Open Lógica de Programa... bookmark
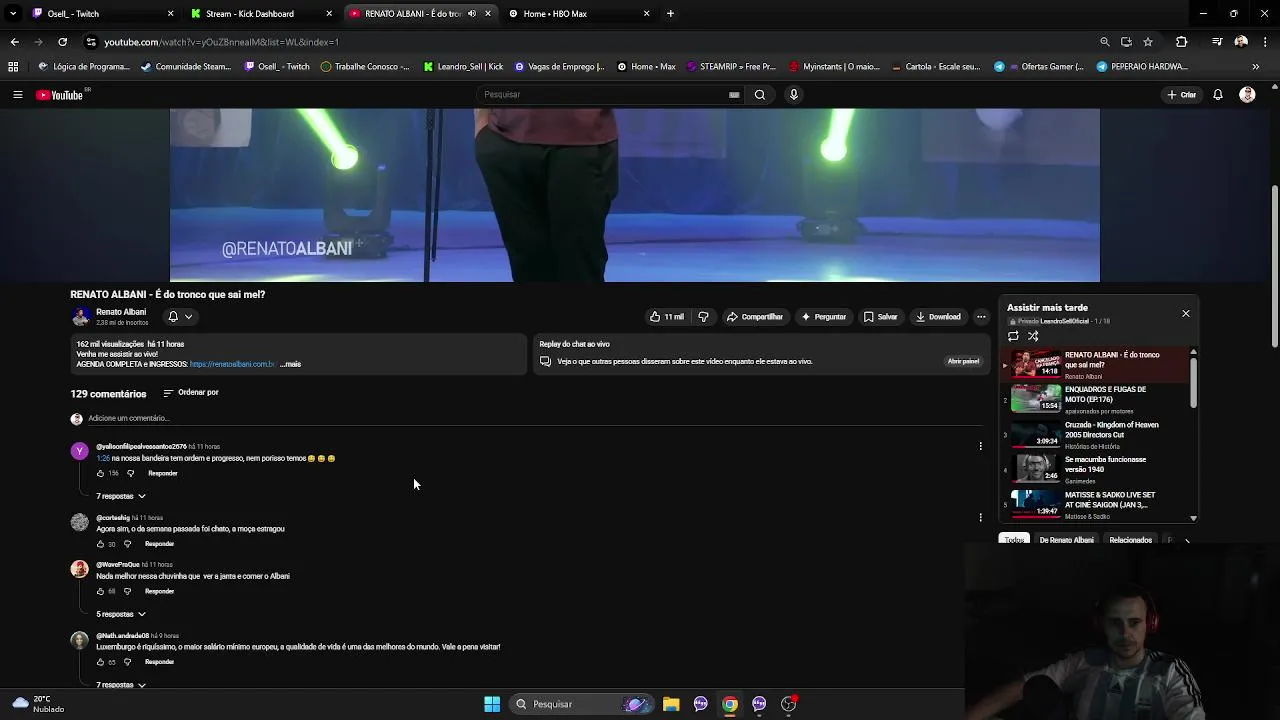 (x=83, y=67)
